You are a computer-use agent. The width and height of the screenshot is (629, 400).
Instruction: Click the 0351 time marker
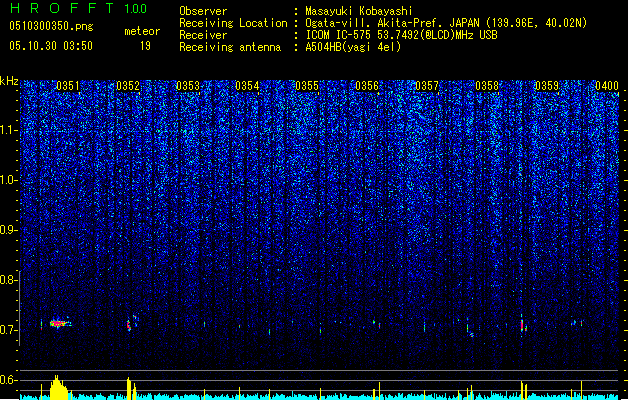68,86
